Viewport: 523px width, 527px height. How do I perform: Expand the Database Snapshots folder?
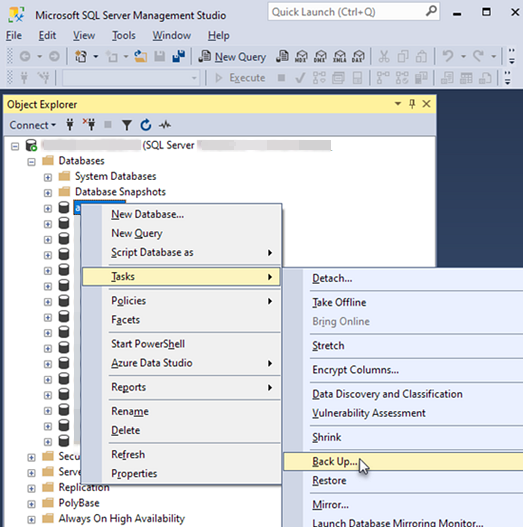point(48,193)
